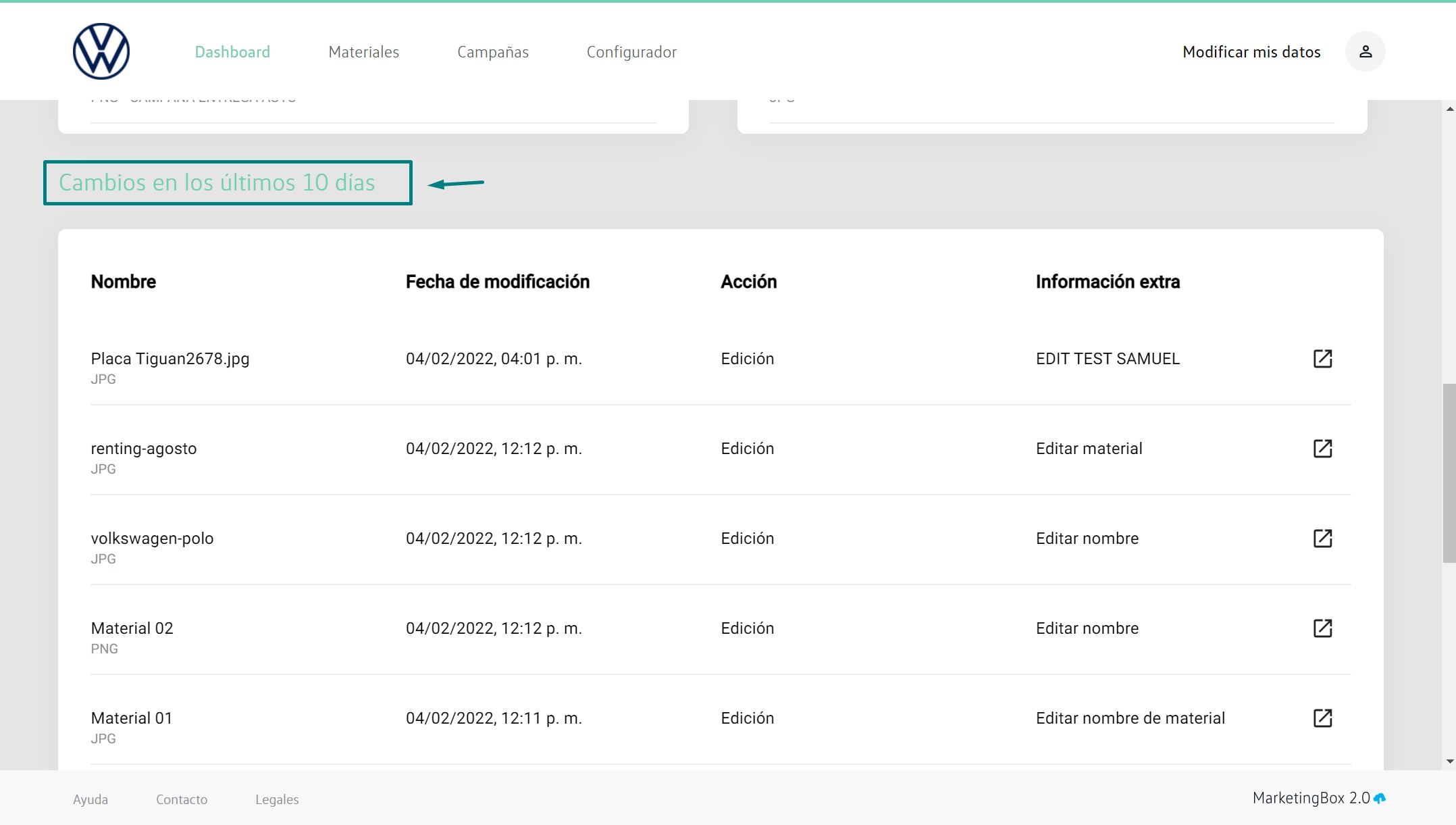
Task: Click the Volkswagen logo
Action: [101, 51]
